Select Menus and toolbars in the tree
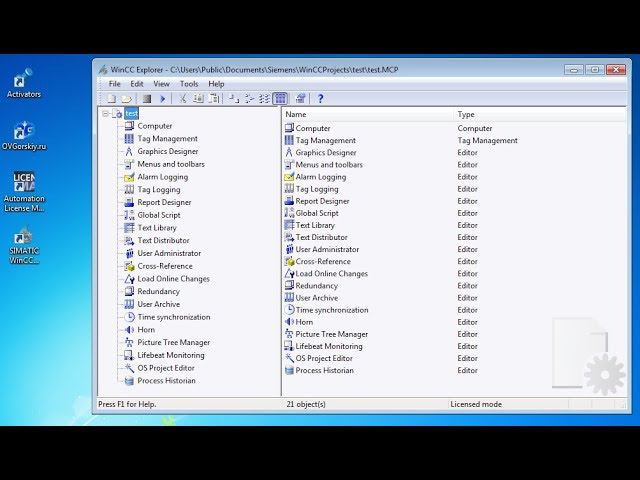Image resolution: width=640 pixels, height=480 pixels. [x=171, y=164]
